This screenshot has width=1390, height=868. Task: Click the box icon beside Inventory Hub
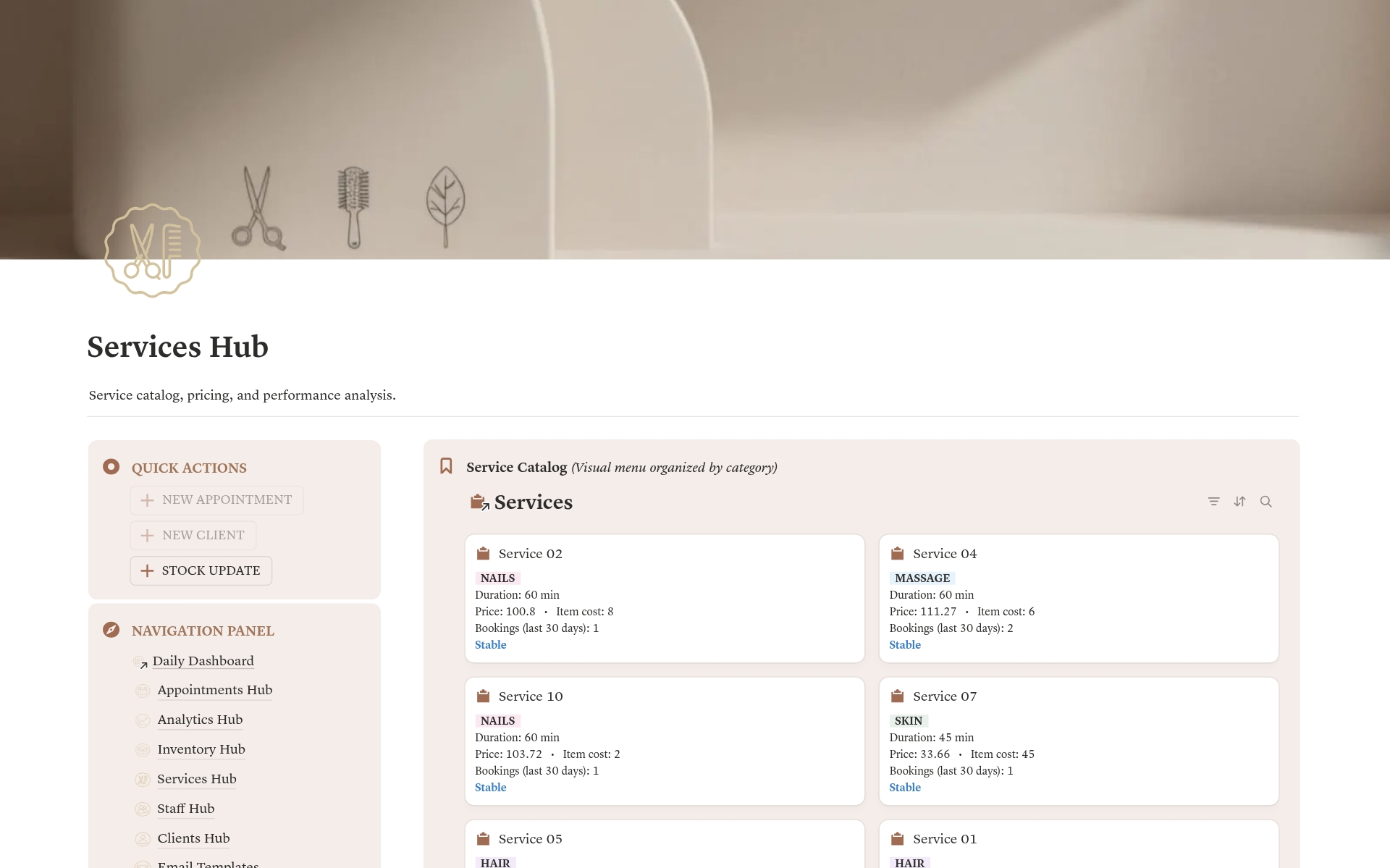142,750
